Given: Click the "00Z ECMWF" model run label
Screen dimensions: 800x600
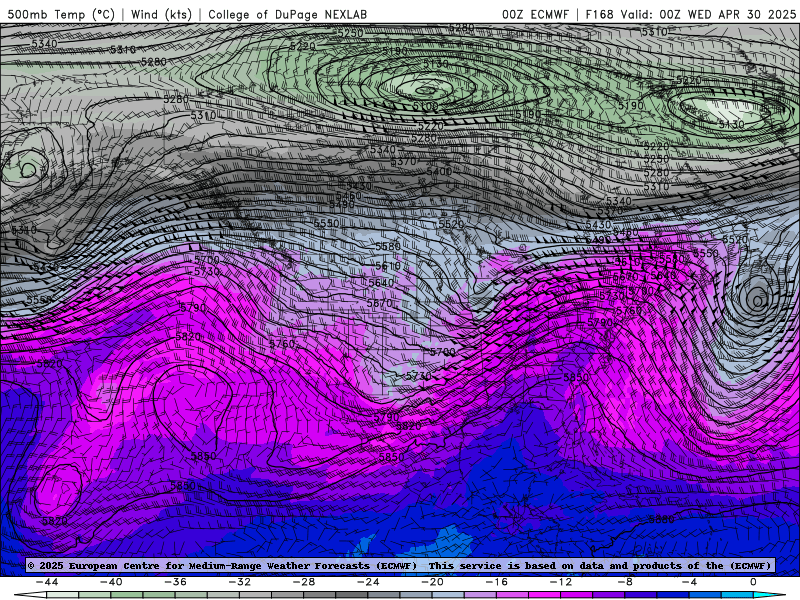Looking at the screenshot, I should pyautogui.click(x=535, y=14).
